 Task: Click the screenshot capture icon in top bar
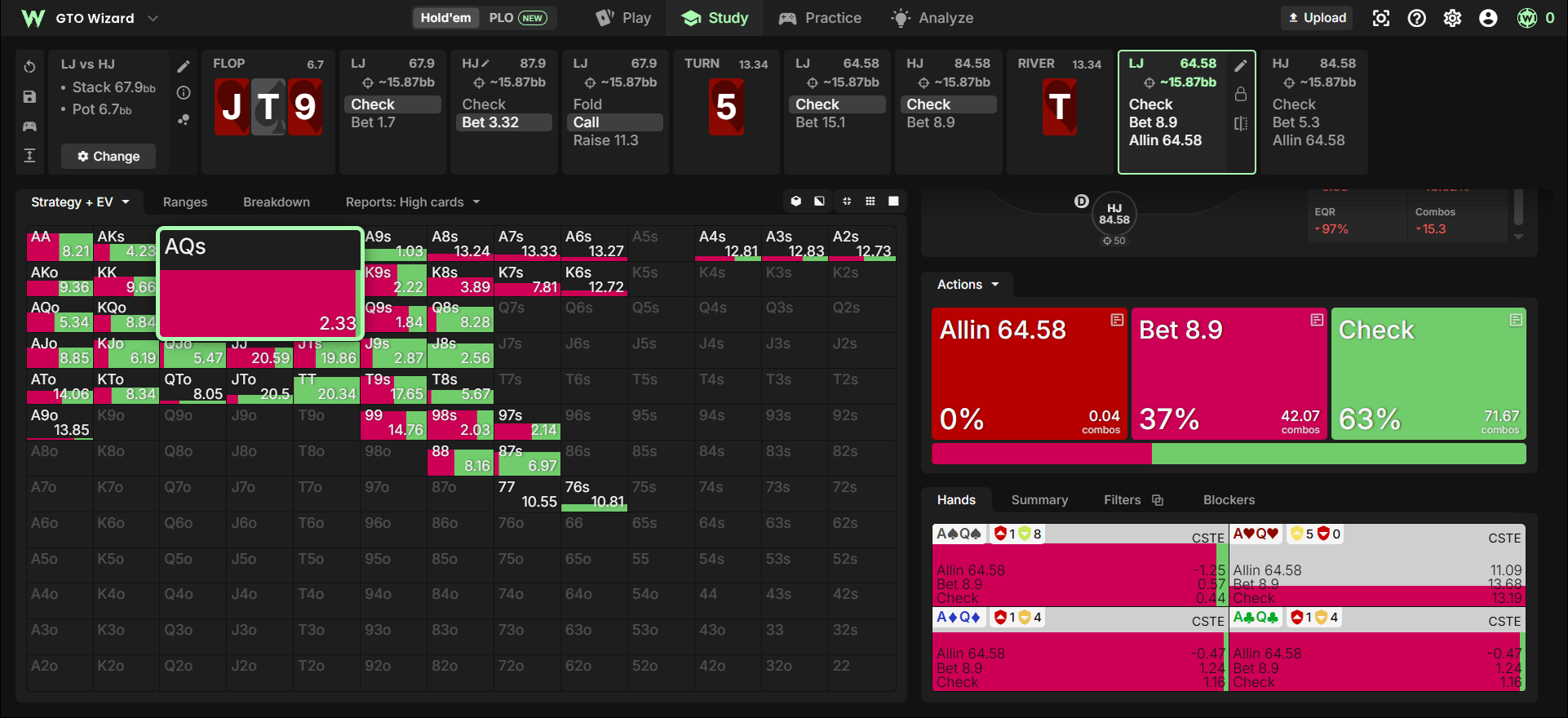pyautogui.click(x=1381, y=18)
